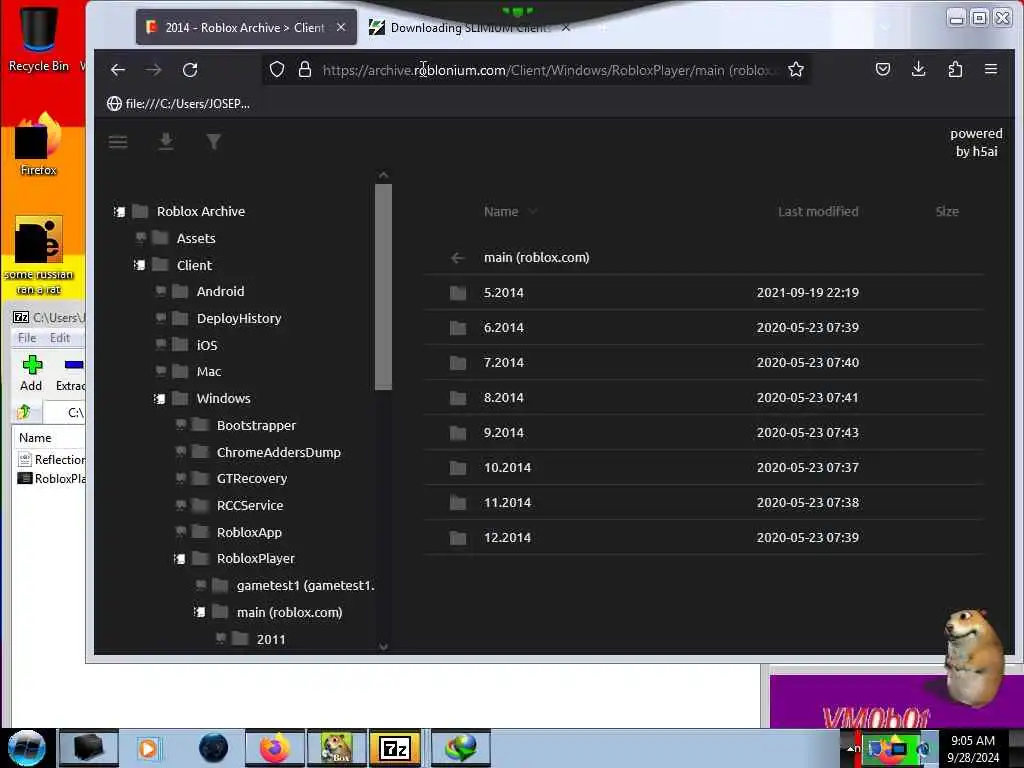Bookmark this page with the star icon
The height and width of the screenshot is (768, 1024).
pyautogui.click(x=795, y=69)
